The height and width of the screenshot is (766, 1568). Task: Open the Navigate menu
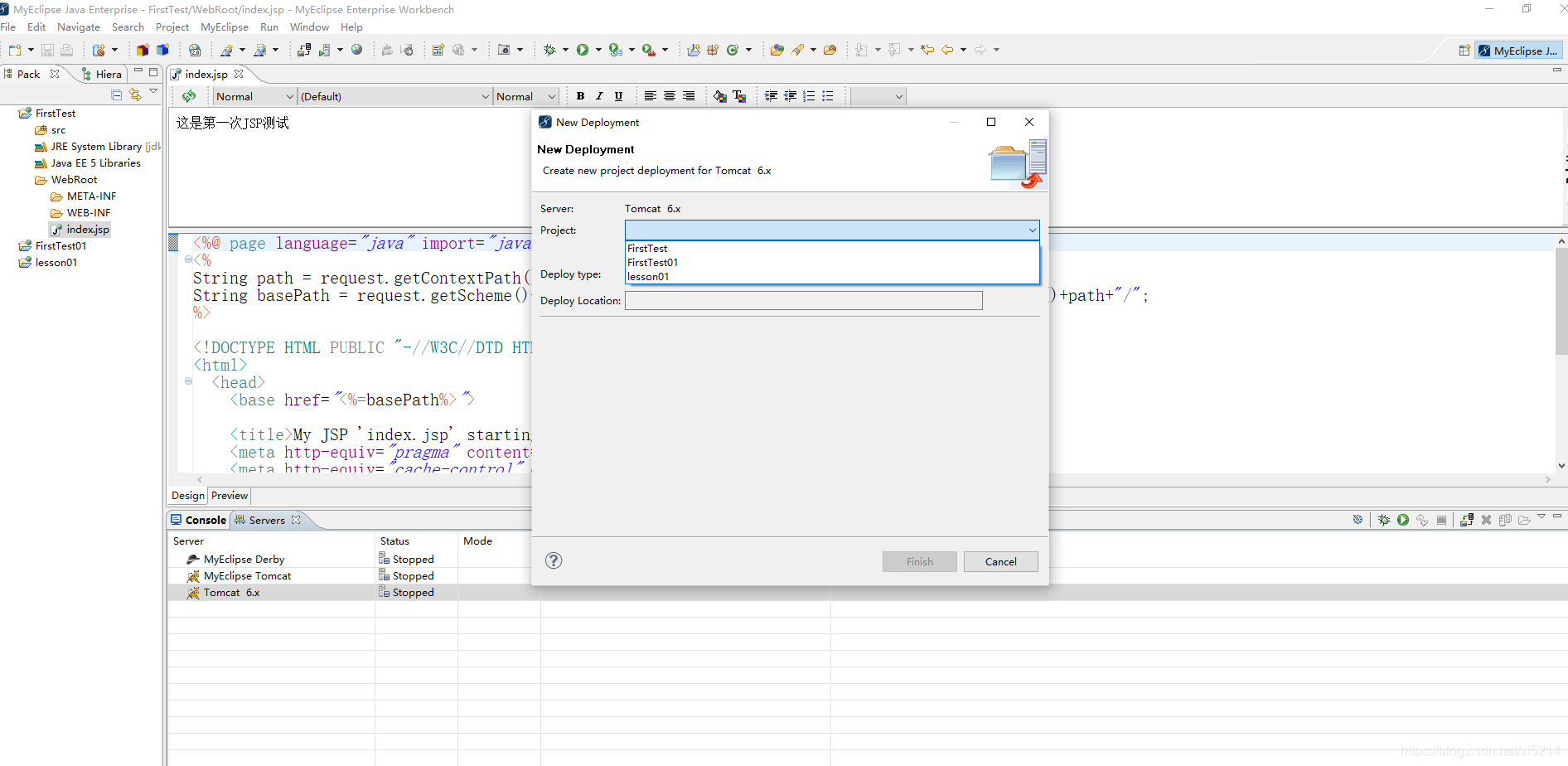[79, 27]
